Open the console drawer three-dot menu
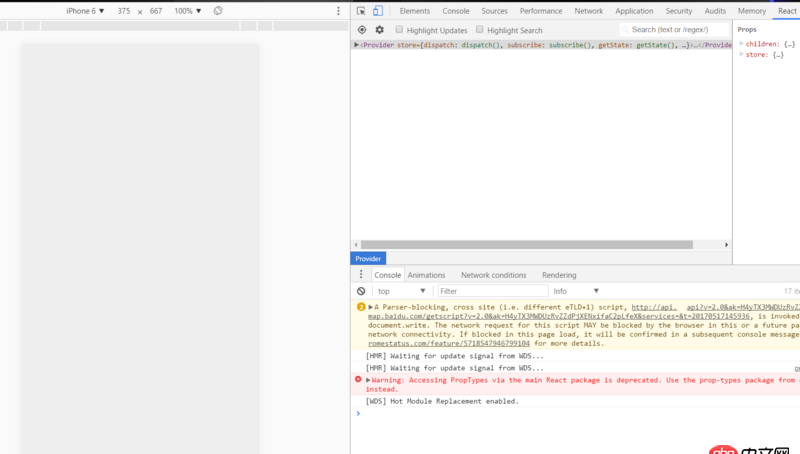This screenshot has height=454, width=800. [361, 275]
